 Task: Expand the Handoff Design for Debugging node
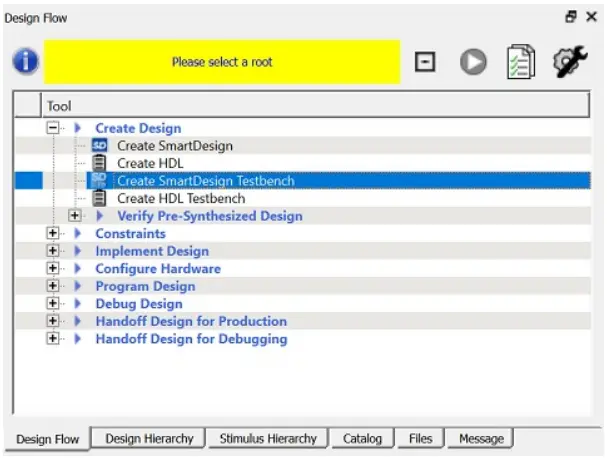(53, 338)
